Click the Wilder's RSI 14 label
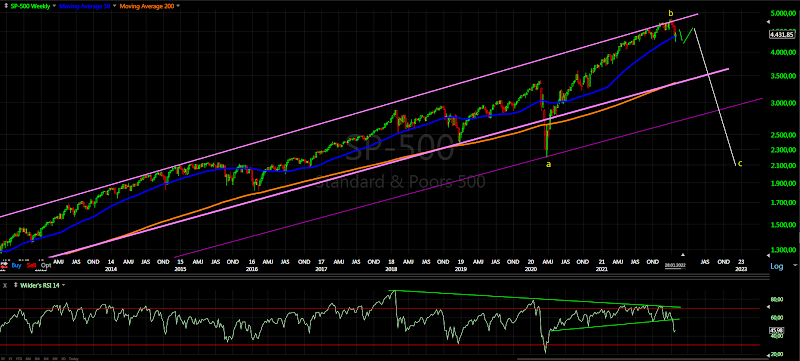The height and width of the screenshot is (361, 800). click(x=40, y=286)
